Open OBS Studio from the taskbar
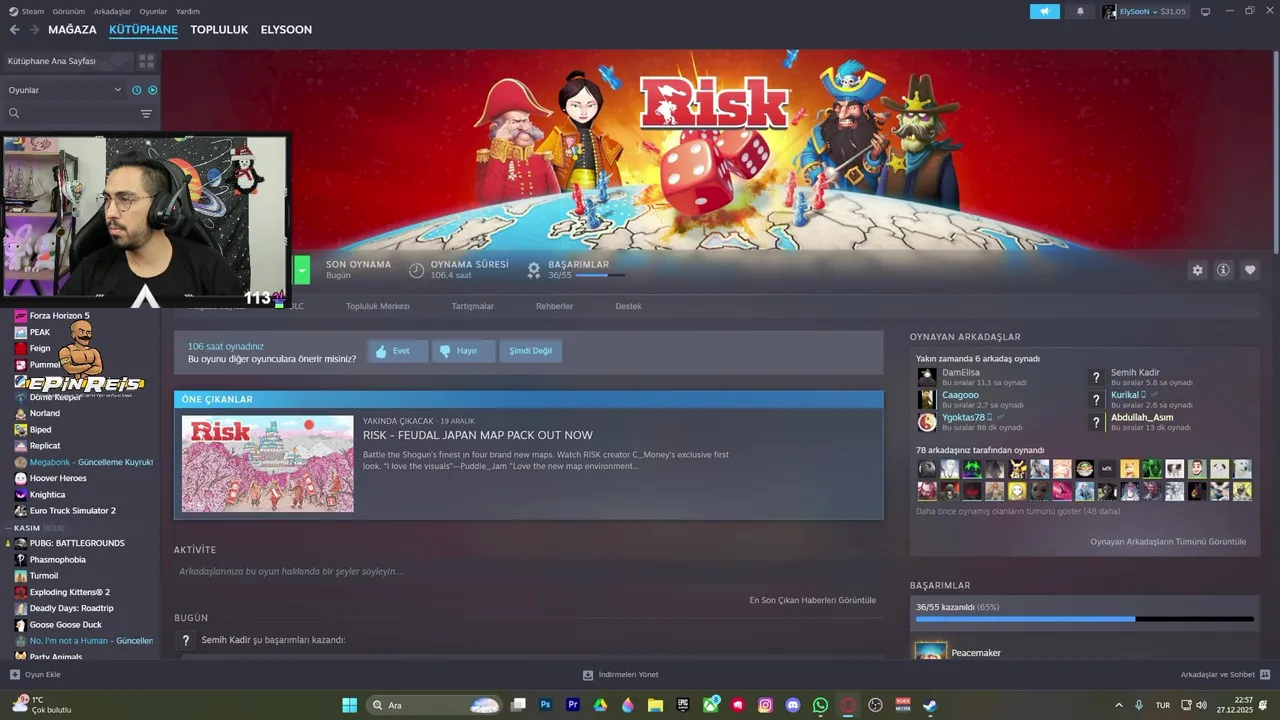 [x=876, y=705]
